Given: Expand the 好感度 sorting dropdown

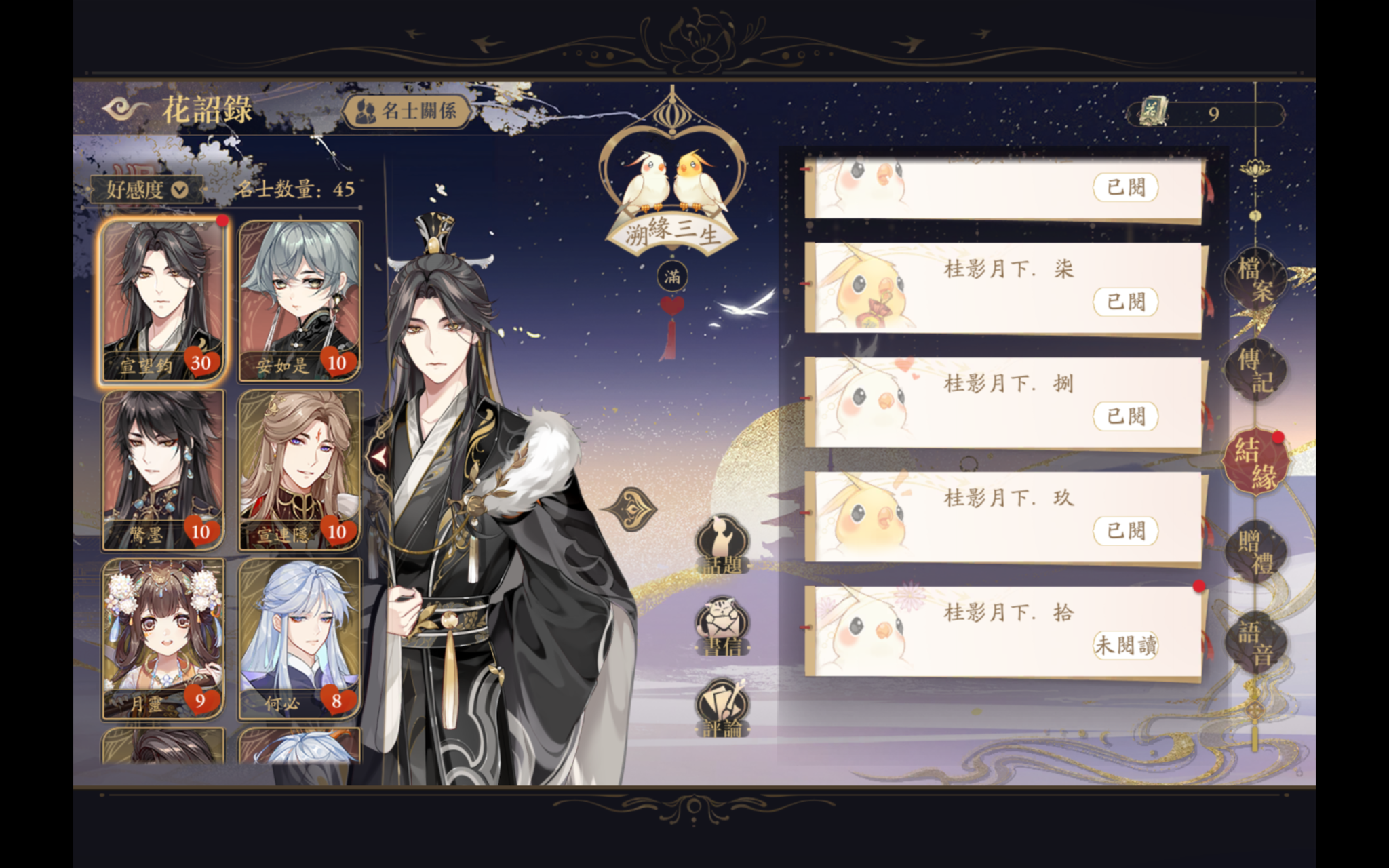Looking at the screenshot, I should (146, 189).
